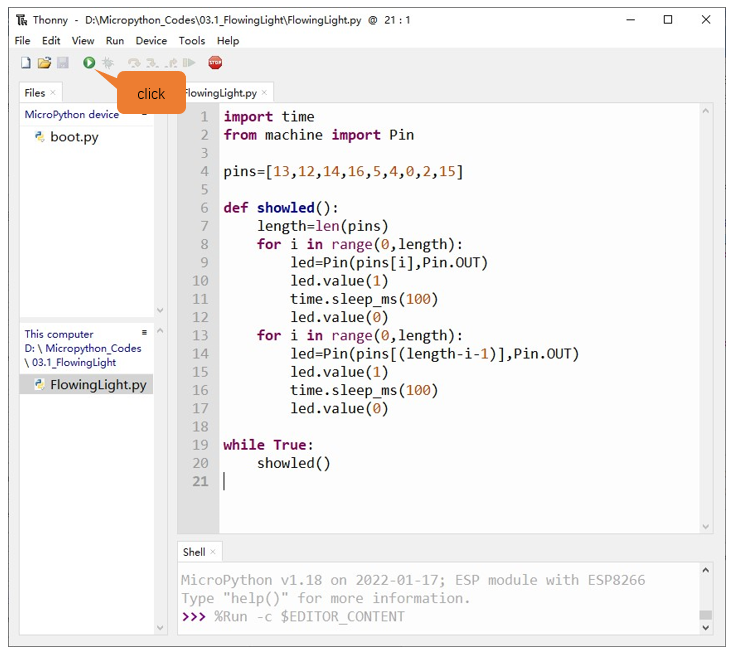Open the File menu
Screen dimensions: 738x656
click(22, 41)
